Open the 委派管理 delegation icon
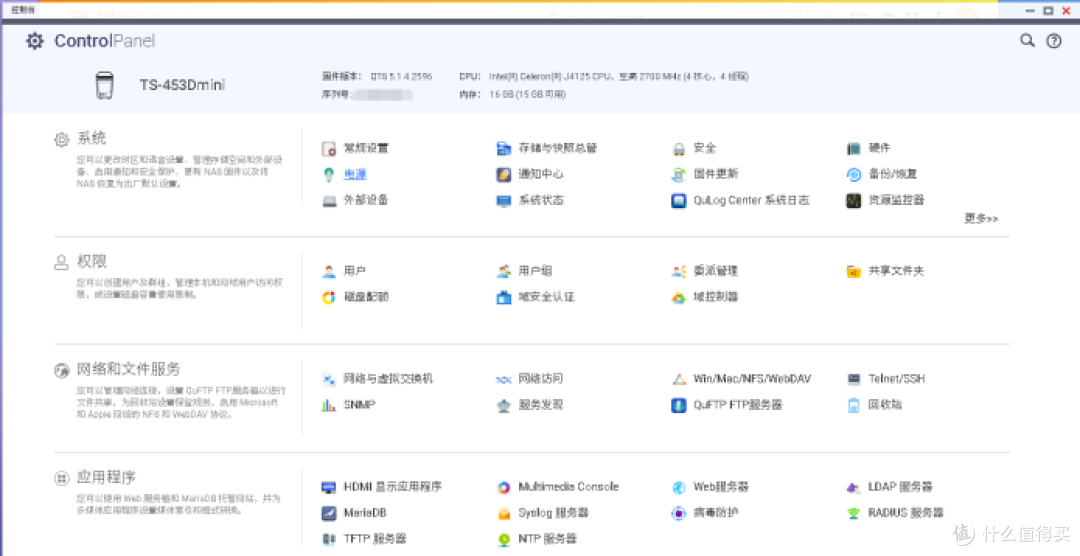Image resolution: width=1080 pixels, height=556 pixels. point(678,271)
